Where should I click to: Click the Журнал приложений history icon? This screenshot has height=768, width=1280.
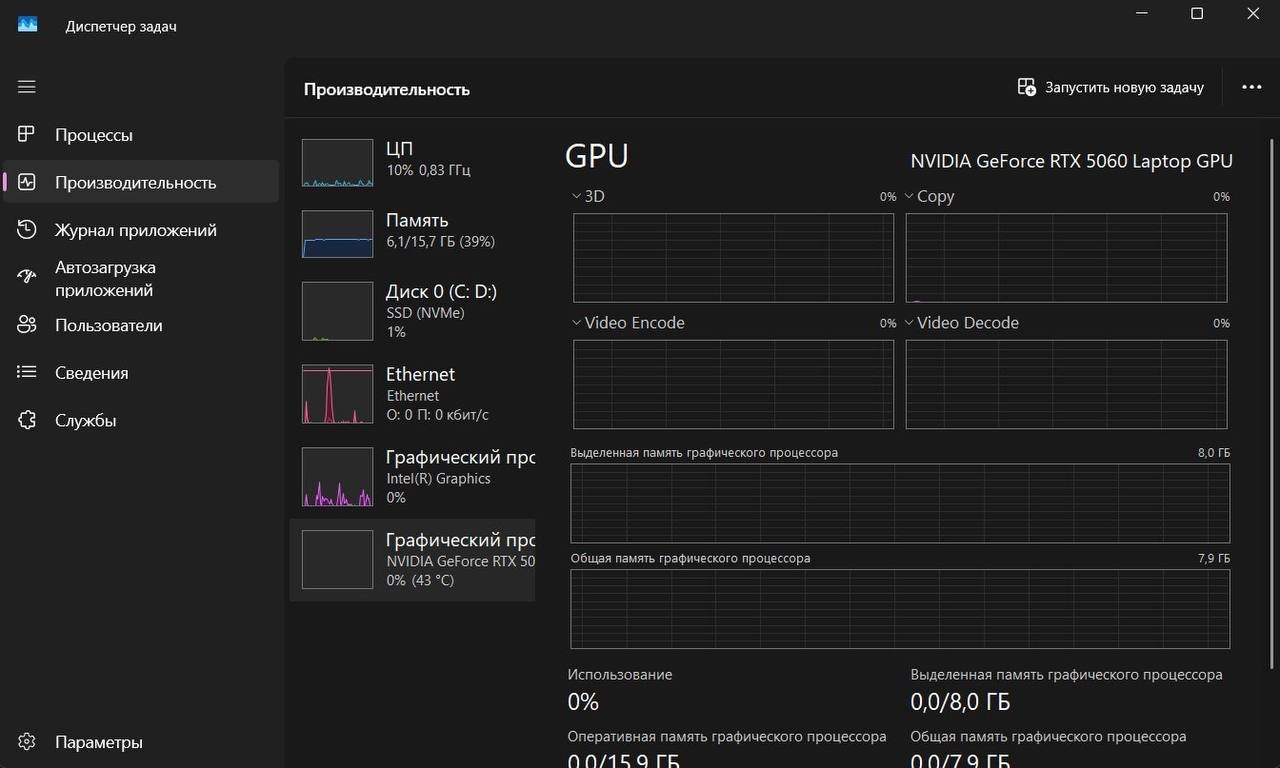(x=27, y=230)
